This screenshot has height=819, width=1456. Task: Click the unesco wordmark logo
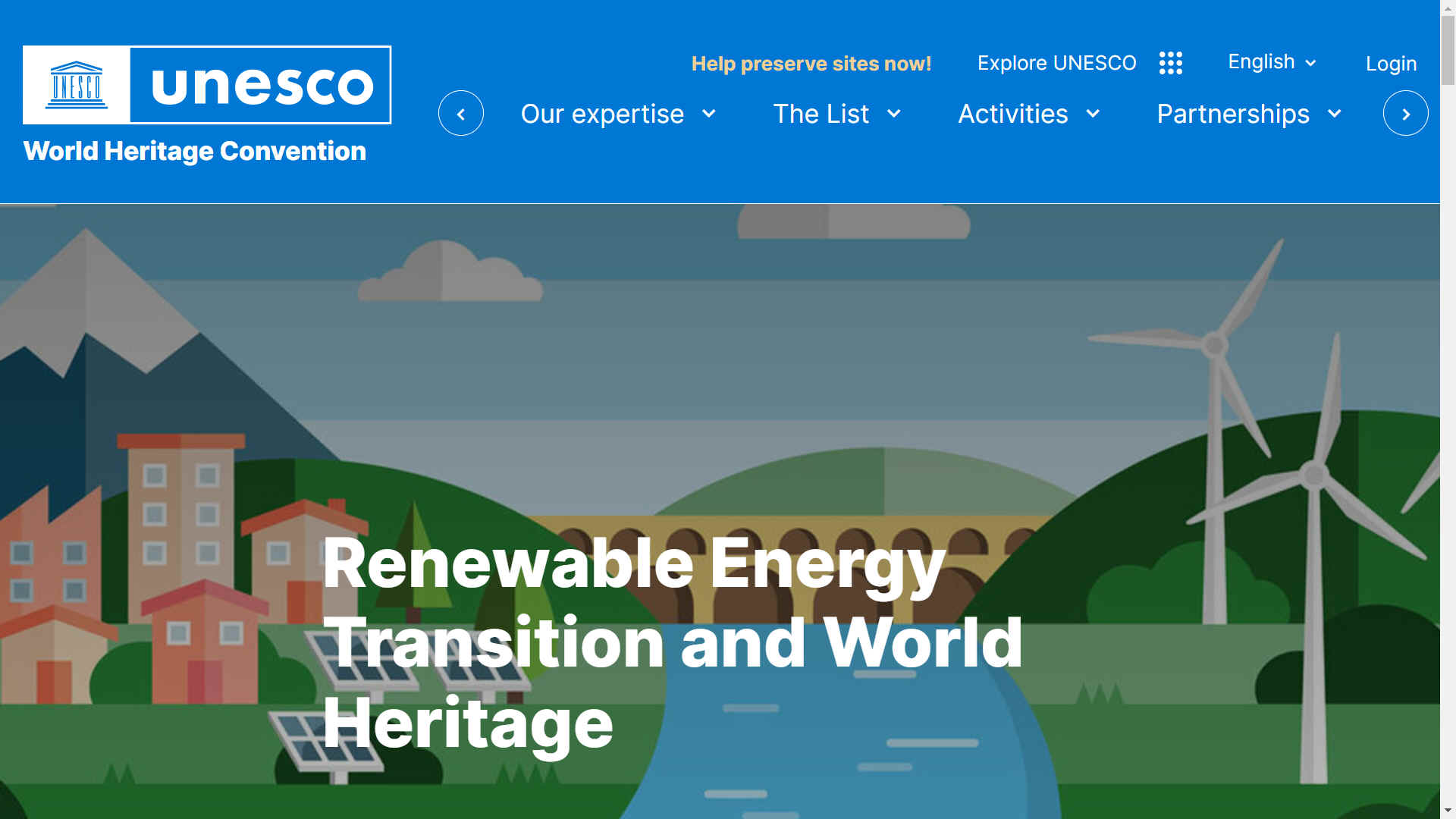point(262,85)
